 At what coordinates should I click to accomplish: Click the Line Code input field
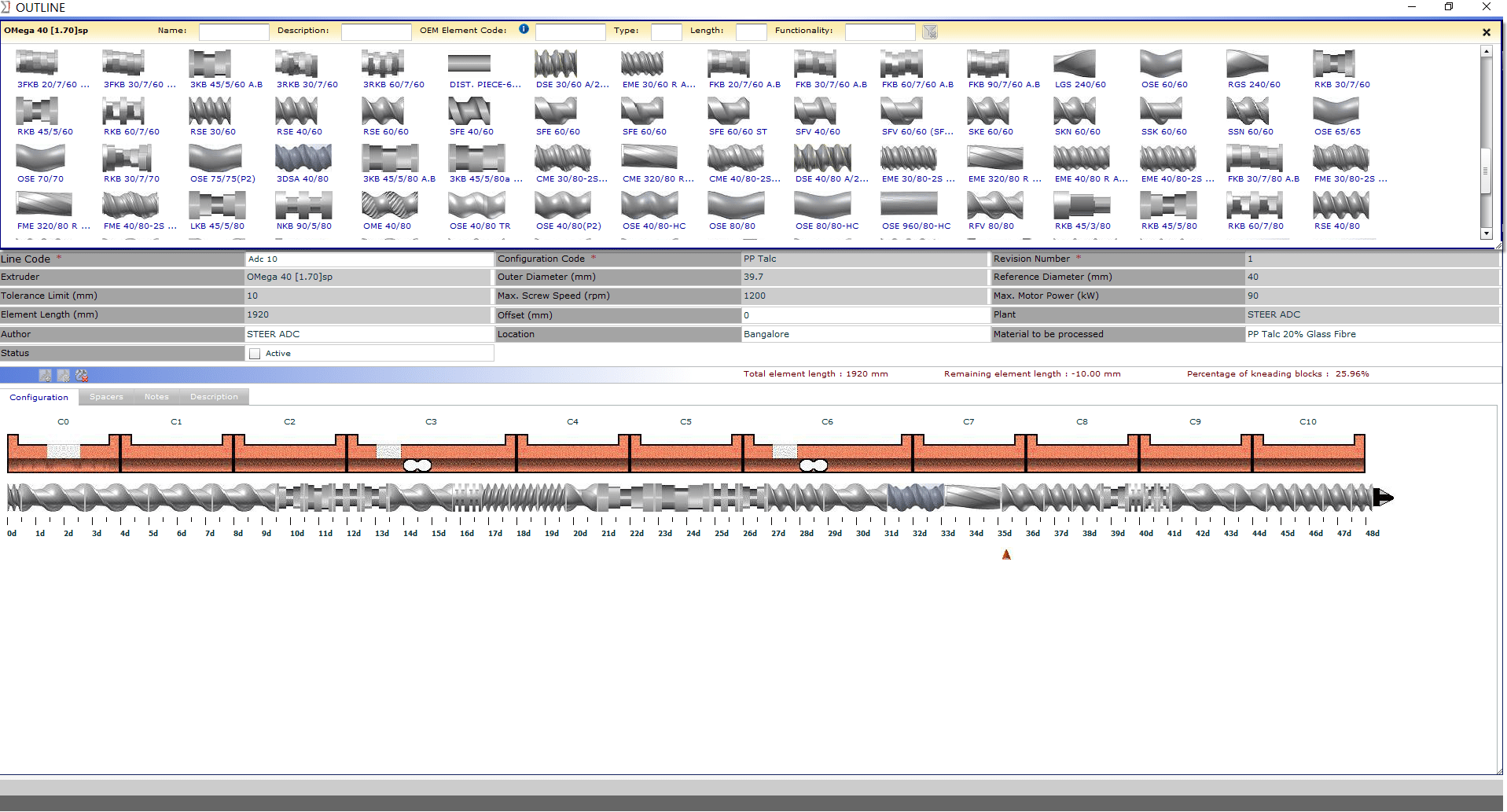(368, 259)
